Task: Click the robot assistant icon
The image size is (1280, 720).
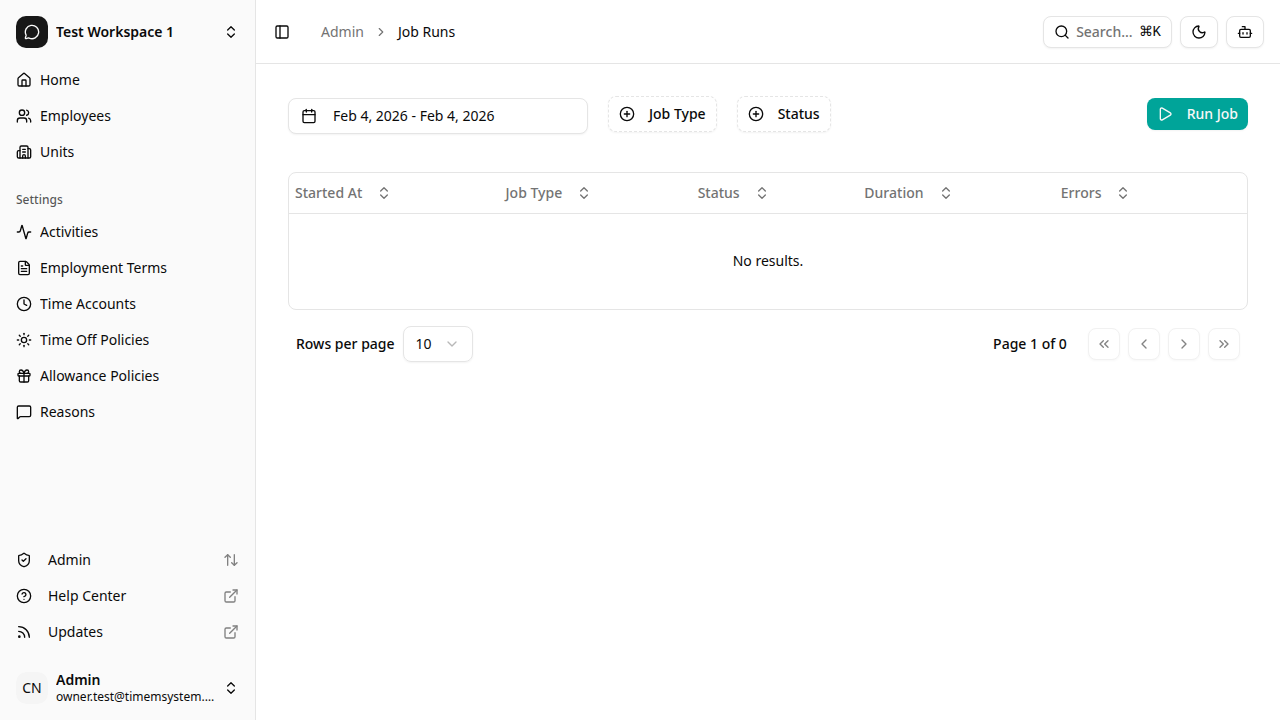Action: click(x=1245, y=32)
